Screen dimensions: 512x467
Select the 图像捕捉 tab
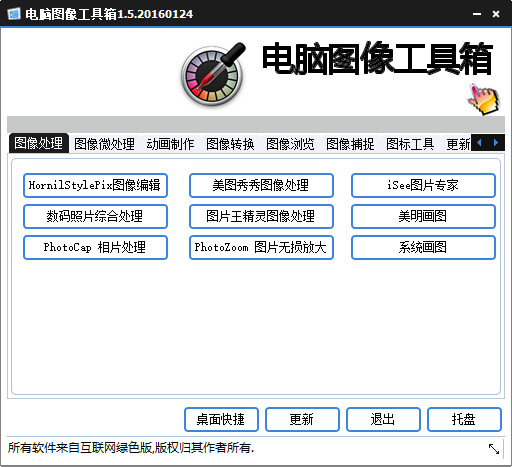[x=350, y=144]
